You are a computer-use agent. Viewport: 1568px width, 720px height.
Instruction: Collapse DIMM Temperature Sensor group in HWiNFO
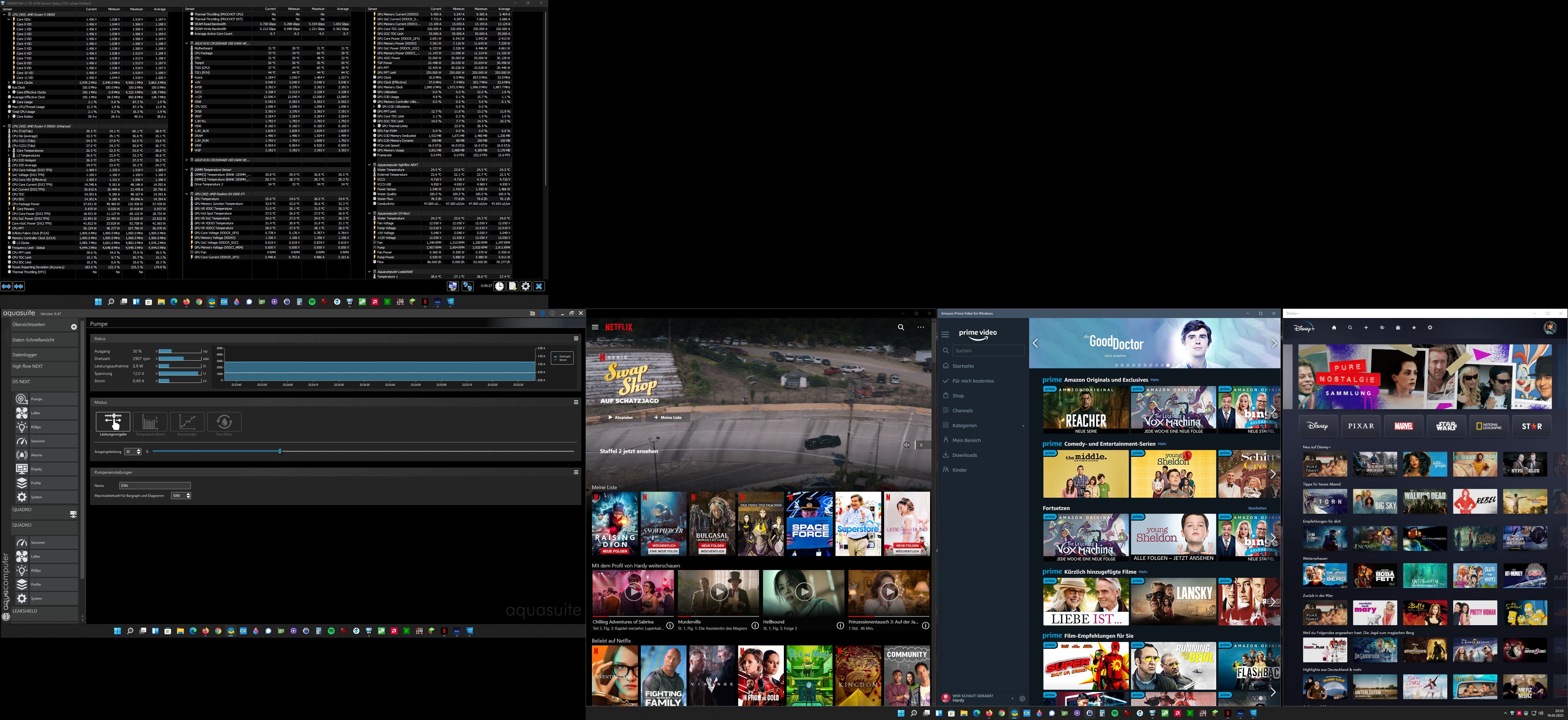point(186,170)
